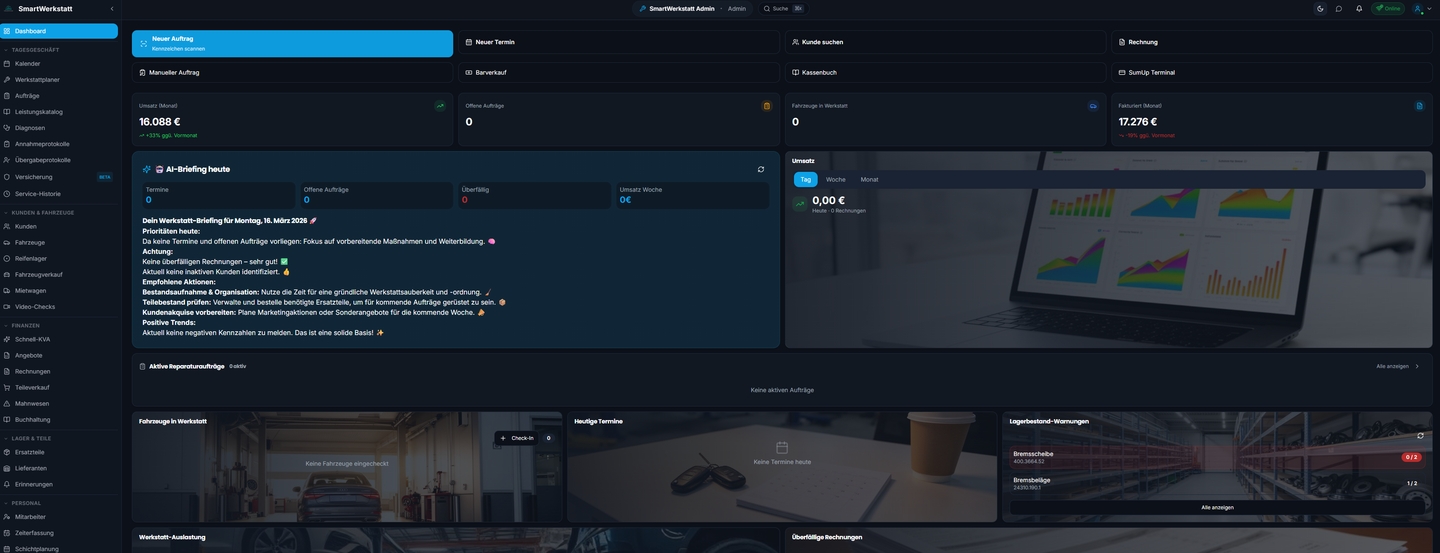
Task: Toggle dark mode with the moon icon
Action: [1320, 8]
